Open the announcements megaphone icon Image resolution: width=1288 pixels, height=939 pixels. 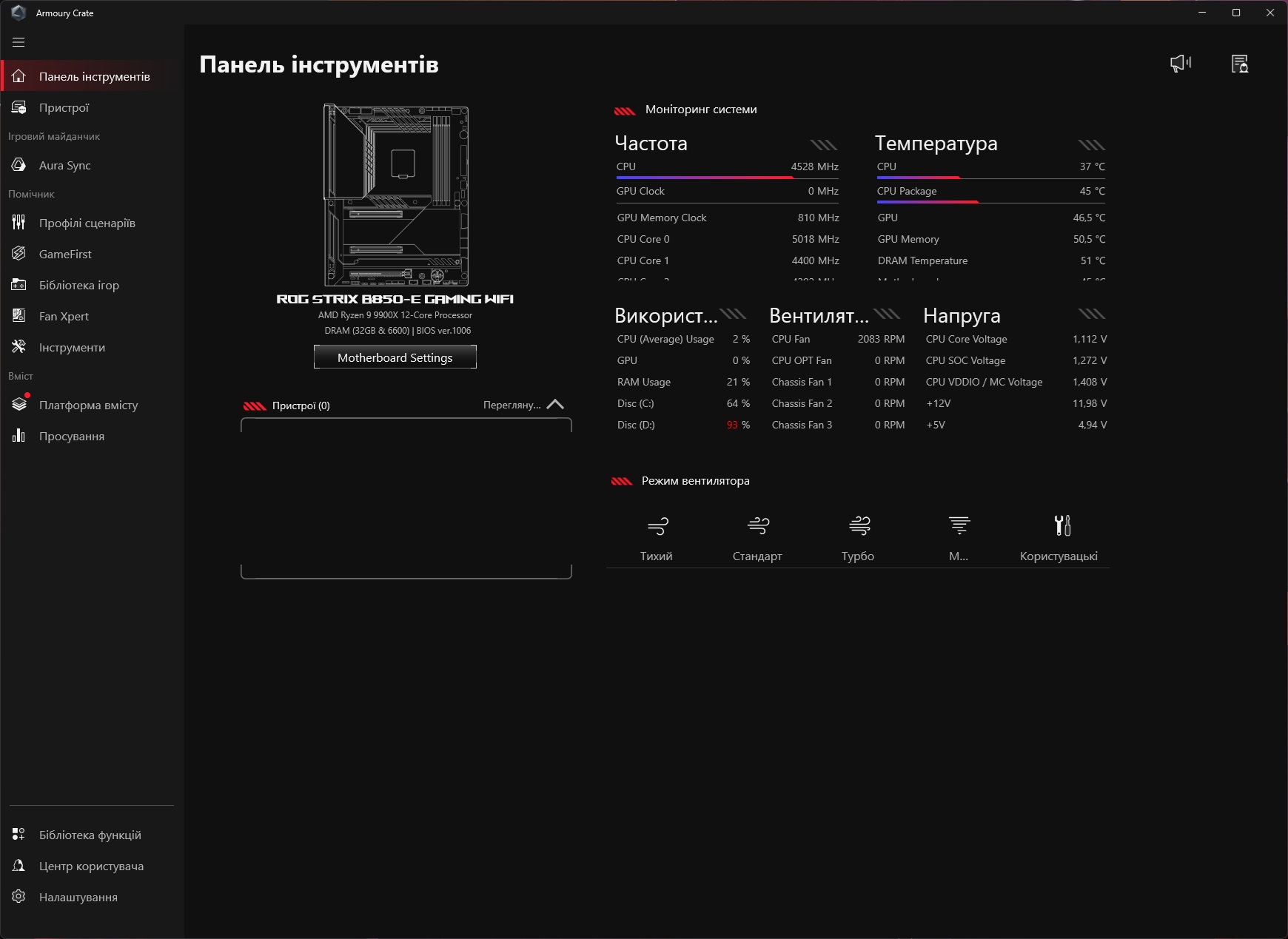pos(1181,64)
